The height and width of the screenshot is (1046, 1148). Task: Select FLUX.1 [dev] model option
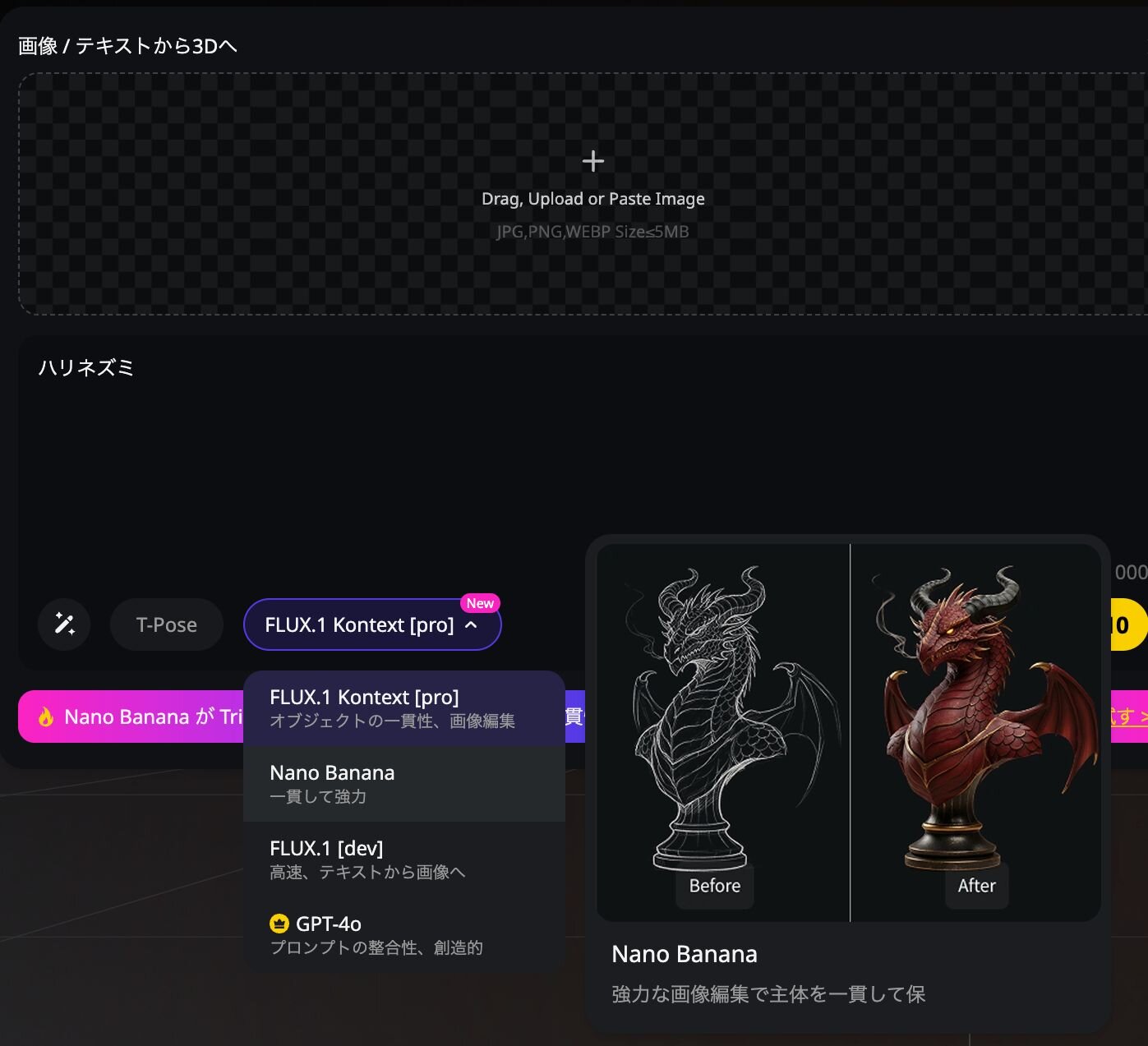[404, 859]
